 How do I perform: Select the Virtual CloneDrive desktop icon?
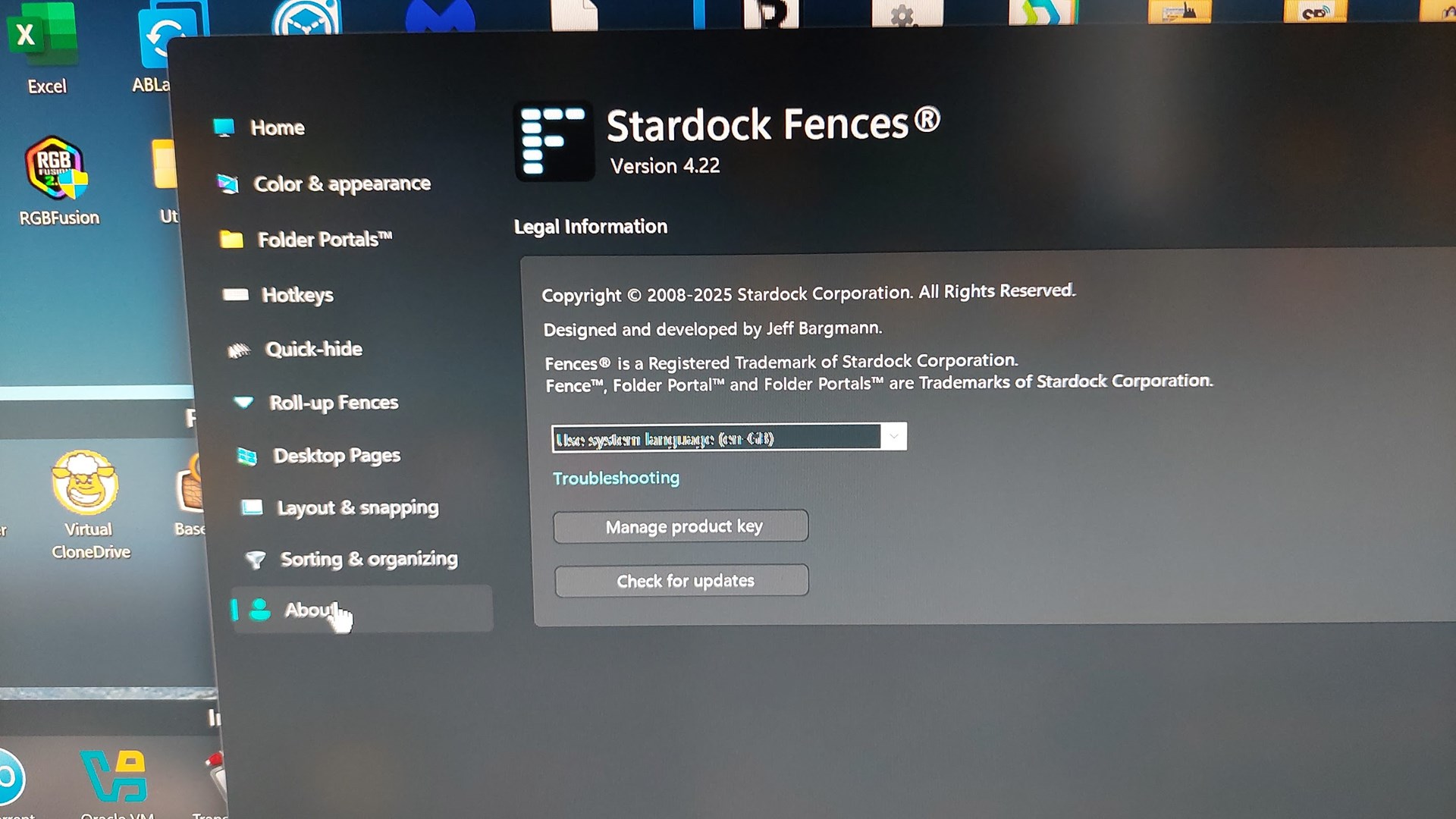(85, 483)
